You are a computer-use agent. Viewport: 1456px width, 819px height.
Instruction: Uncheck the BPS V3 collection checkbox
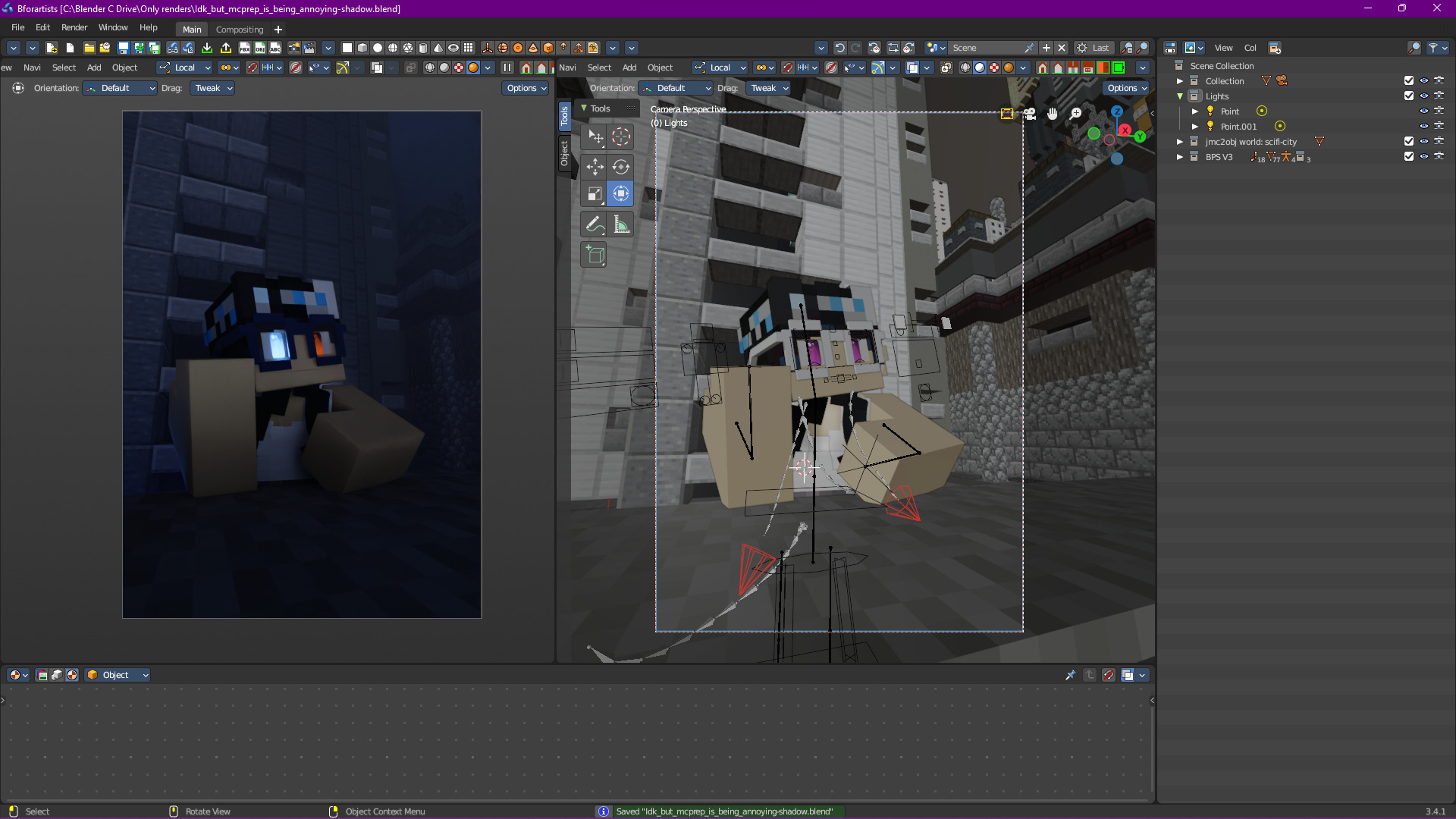[1408, 157]
